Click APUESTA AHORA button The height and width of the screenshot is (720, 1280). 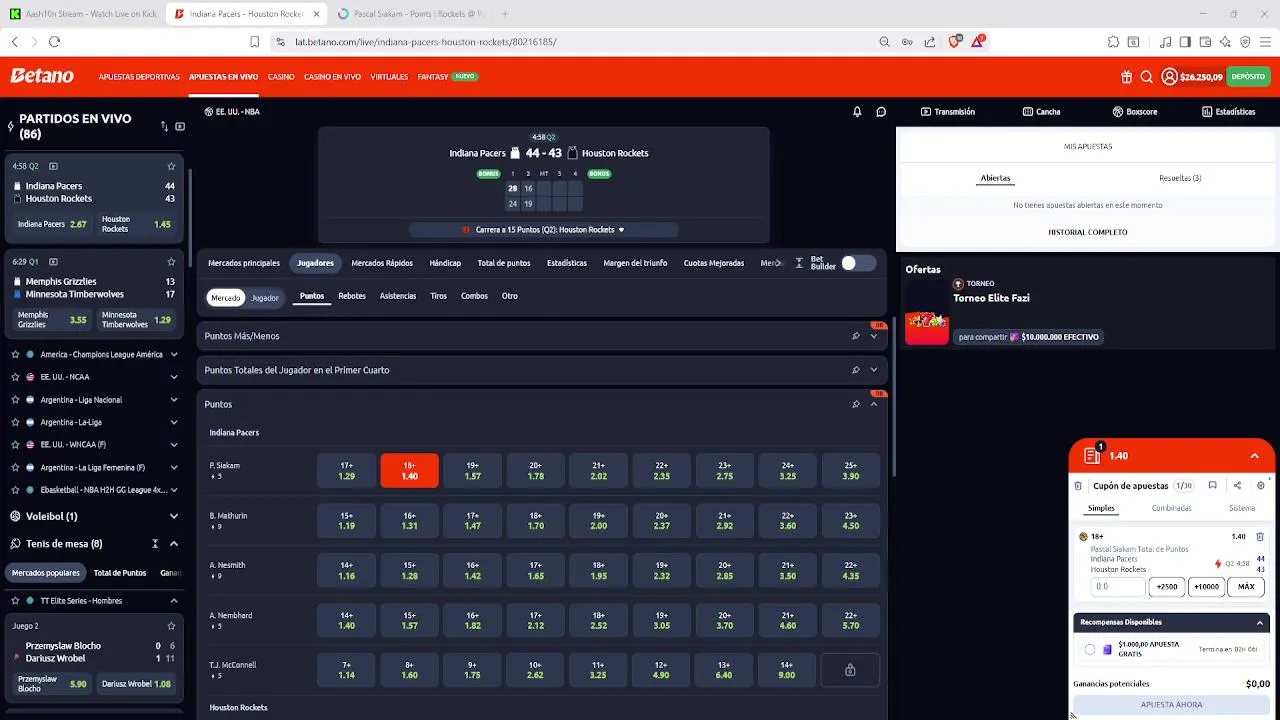[1172, 705]
